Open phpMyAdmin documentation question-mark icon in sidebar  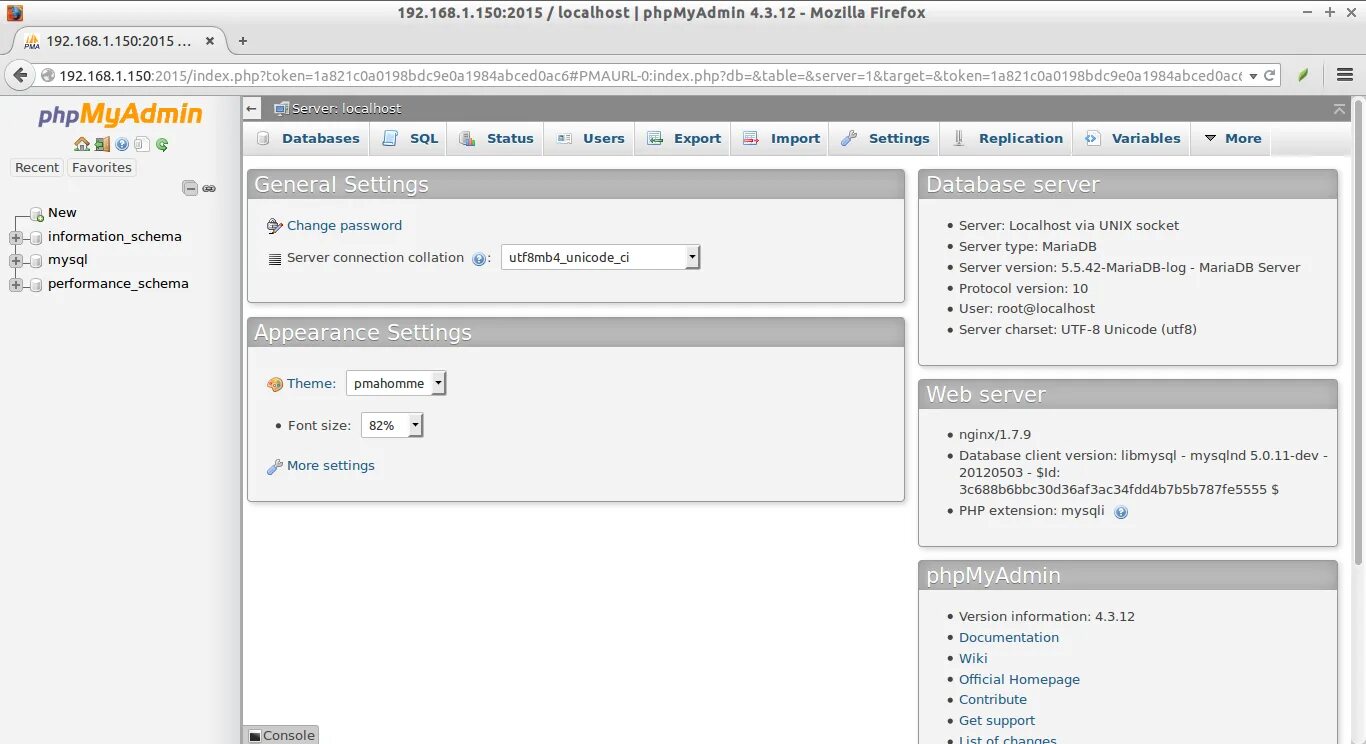122,144
